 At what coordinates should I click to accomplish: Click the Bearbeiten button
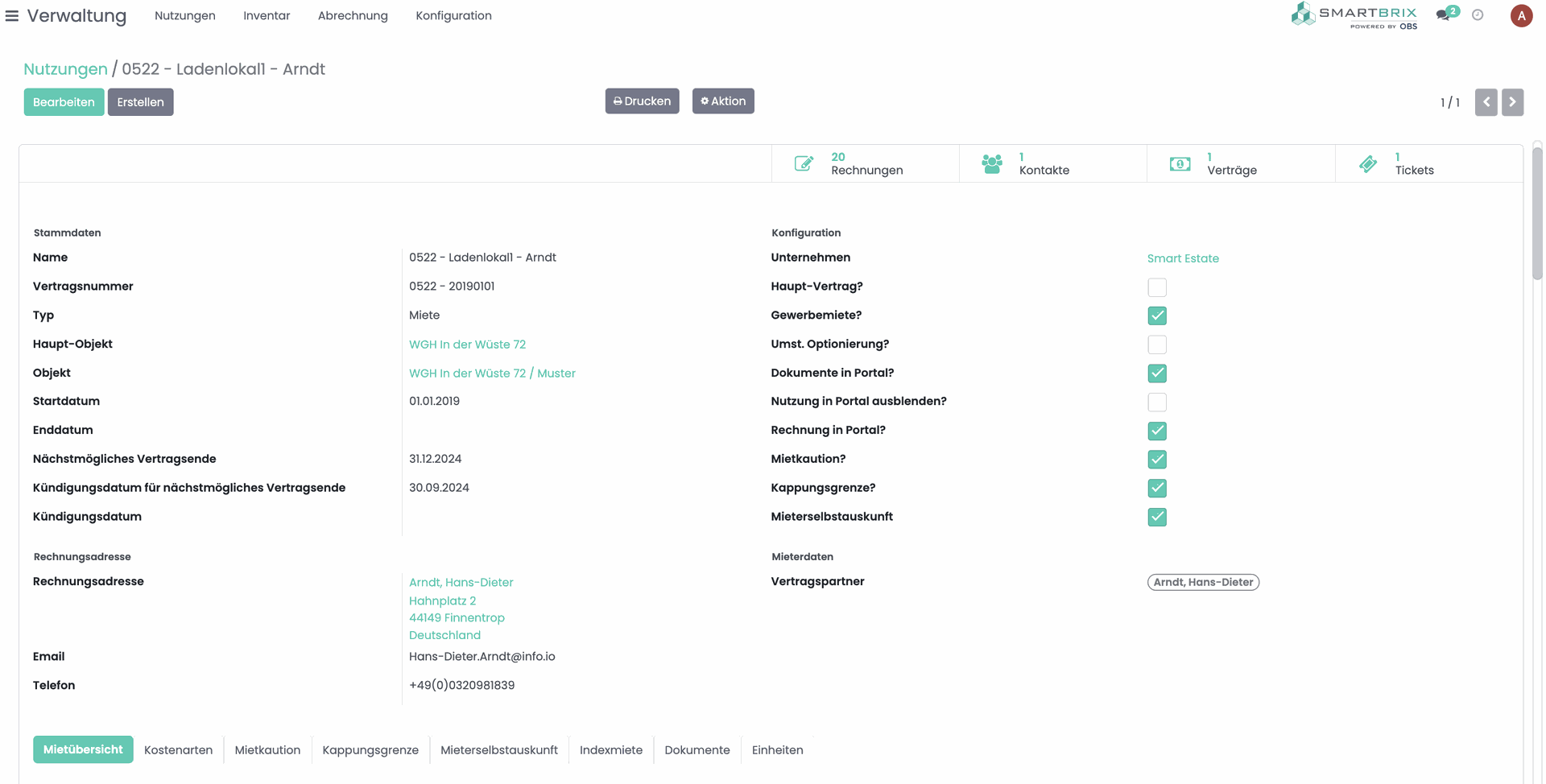[64, 102]
